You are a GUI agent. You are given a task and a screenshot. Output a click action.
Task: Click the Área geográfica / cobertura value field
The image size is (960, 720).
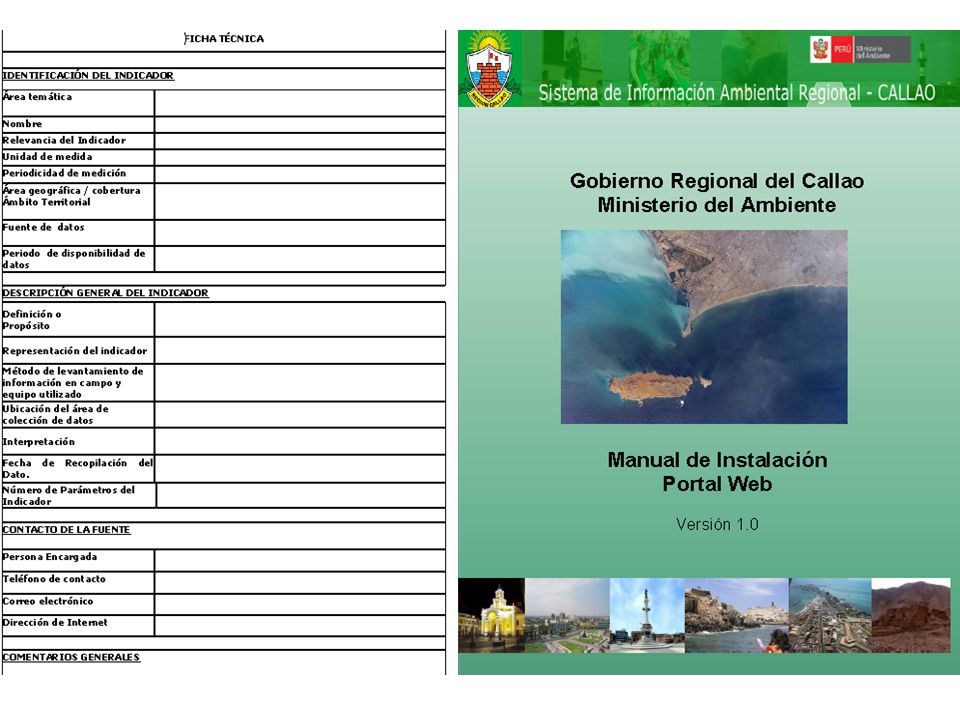pyautogui.click(x=300, y=201)
